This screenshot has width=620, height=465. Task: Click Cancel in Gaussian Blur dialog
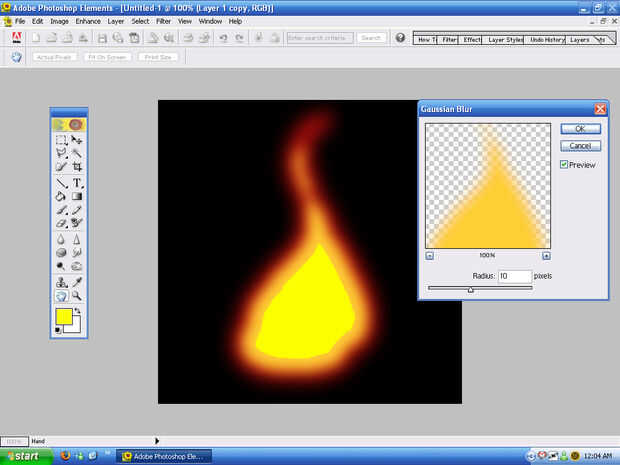tap(580, 146)
